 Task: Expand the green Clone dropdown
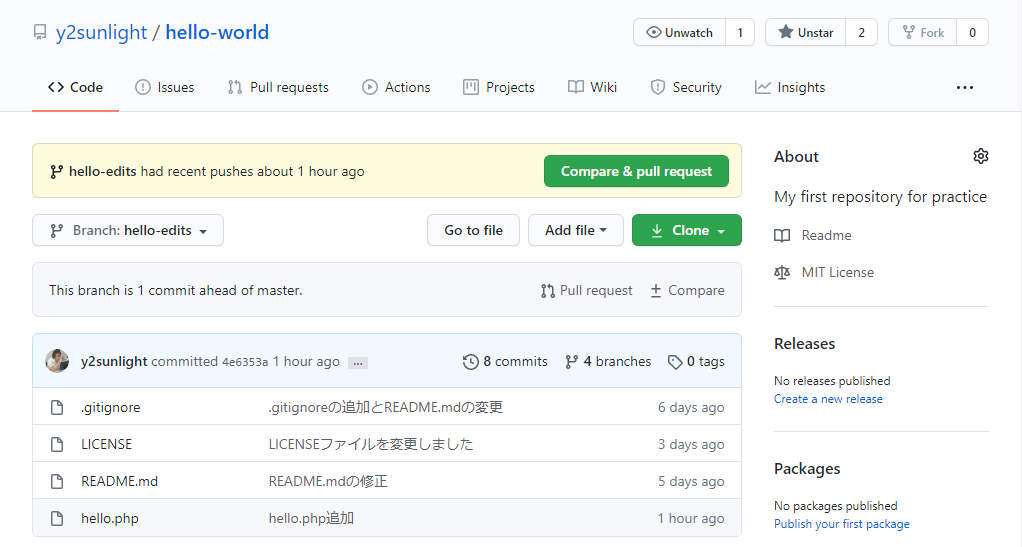[x=686, y=230]
